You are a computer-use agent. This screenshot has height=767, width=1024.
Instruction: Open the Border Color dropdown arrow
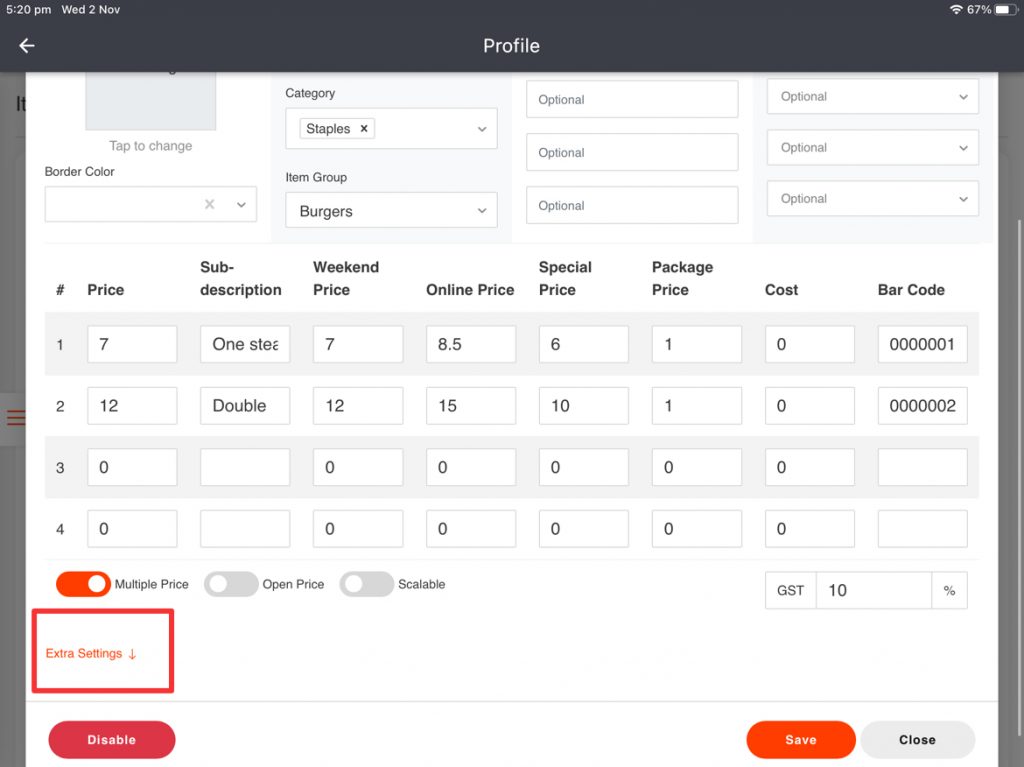point(241,204)
